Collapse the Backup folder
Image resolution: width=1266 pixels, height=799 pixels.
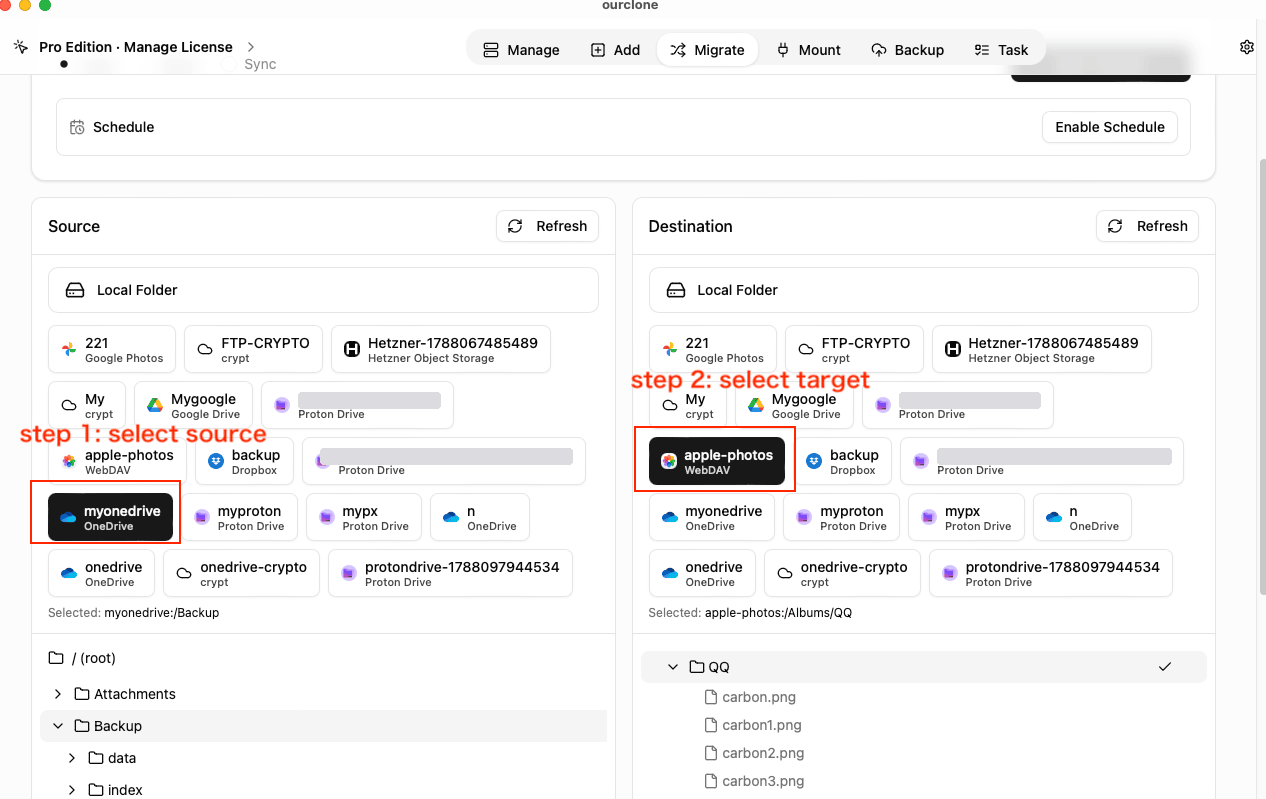58,726
